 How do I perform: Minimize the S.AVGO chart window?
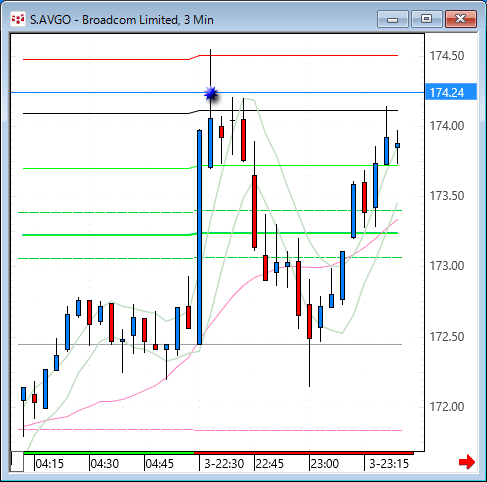(393, 19)
